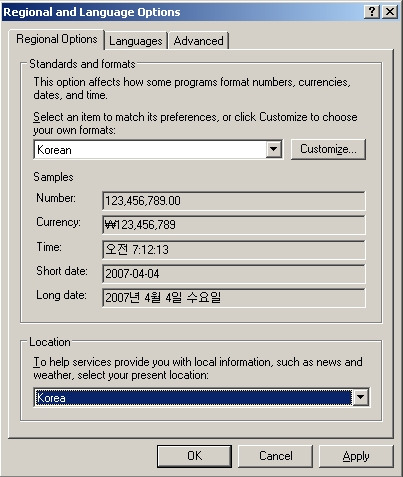Image resolution: width=403 pixels, height=477 pixels.
Task: Select the Korean standards and formats combo box
Action: (158, 149)
